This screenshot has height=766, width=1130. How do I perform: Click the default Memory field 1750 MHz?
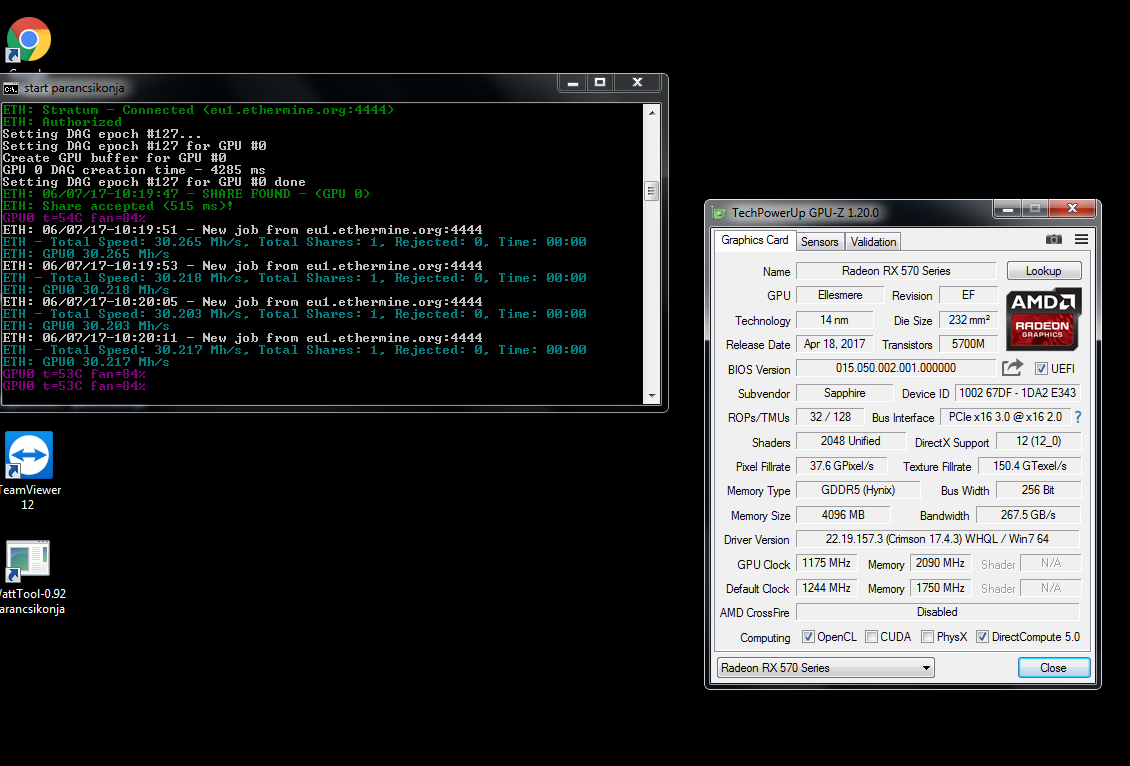940,588
